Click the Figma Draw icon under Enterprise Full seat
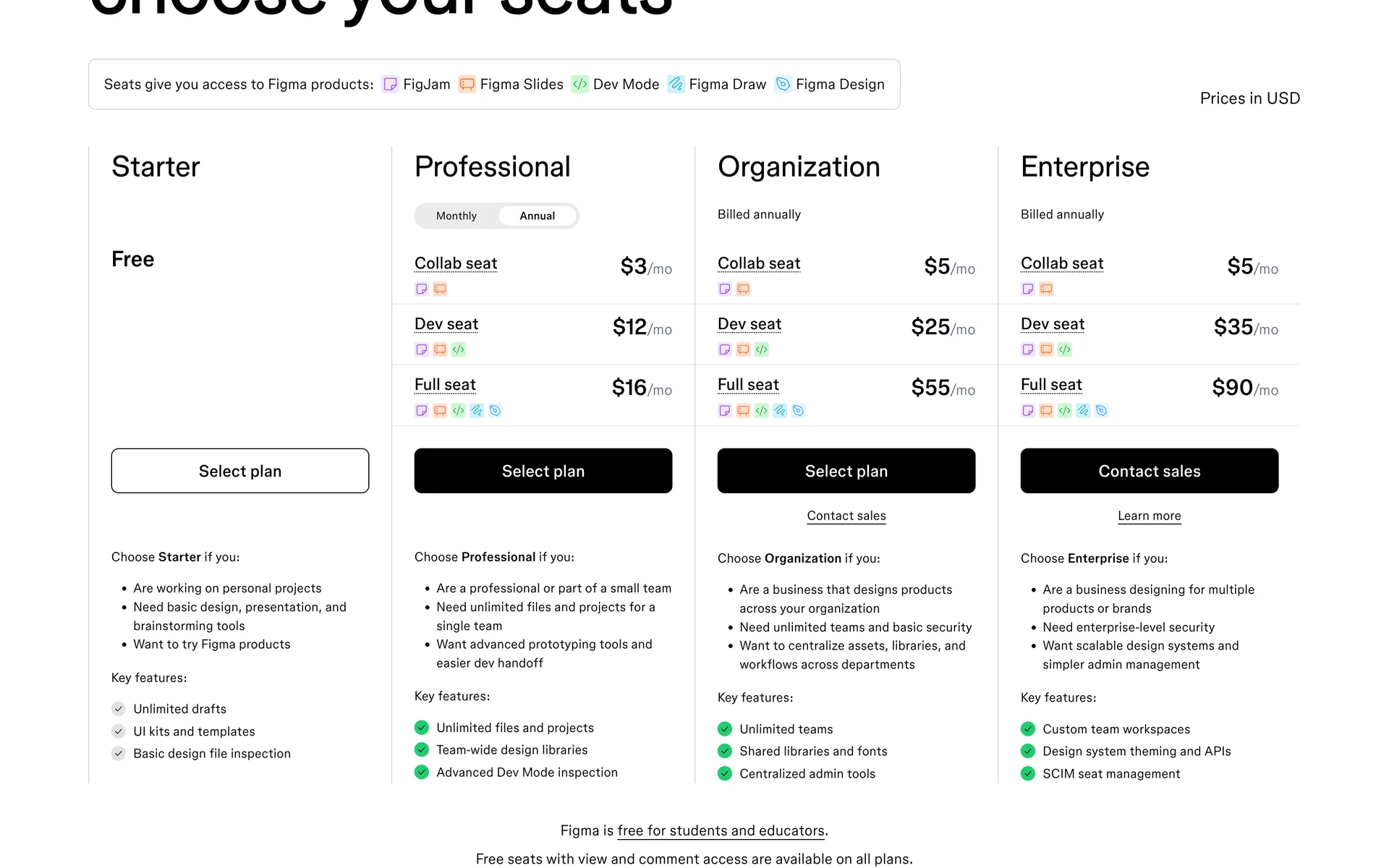1389x868 pixels. click(1083, 411)
